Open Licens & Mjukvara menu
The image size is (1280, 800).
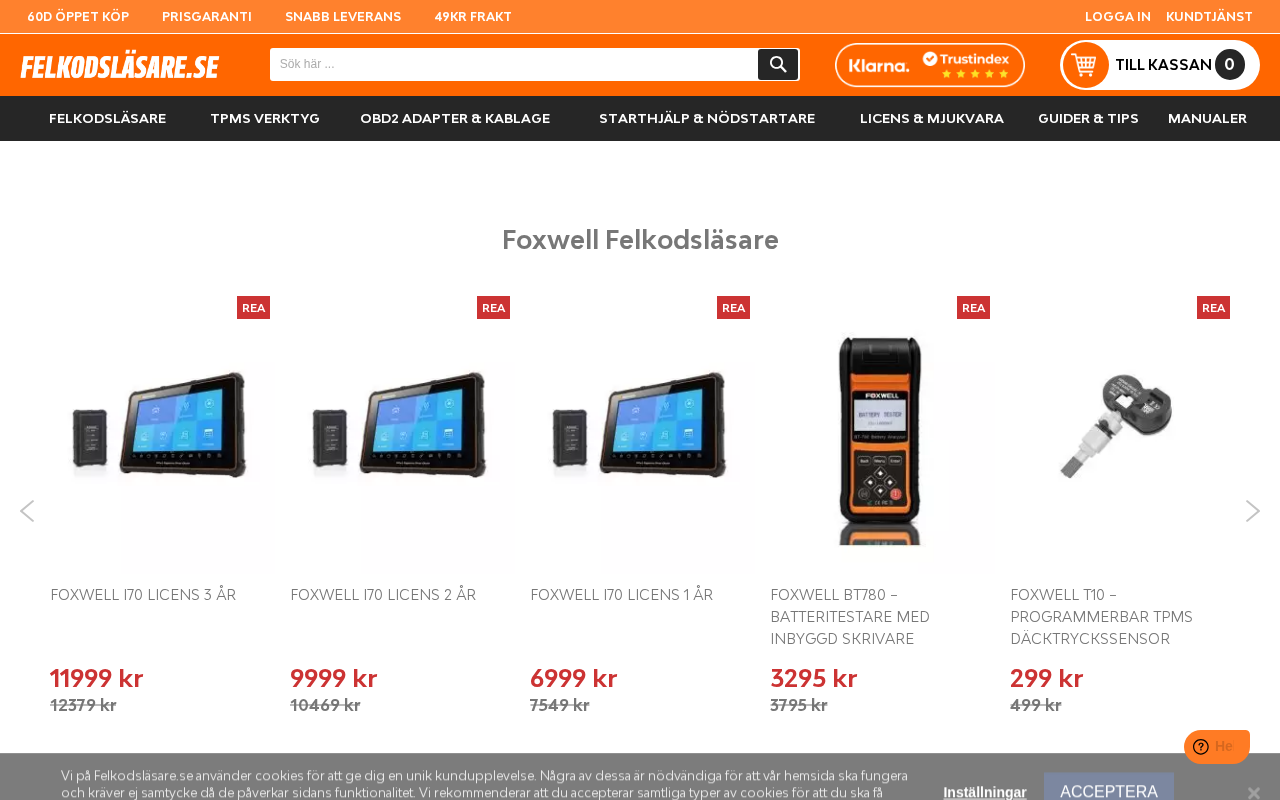[x=932, y=118]
